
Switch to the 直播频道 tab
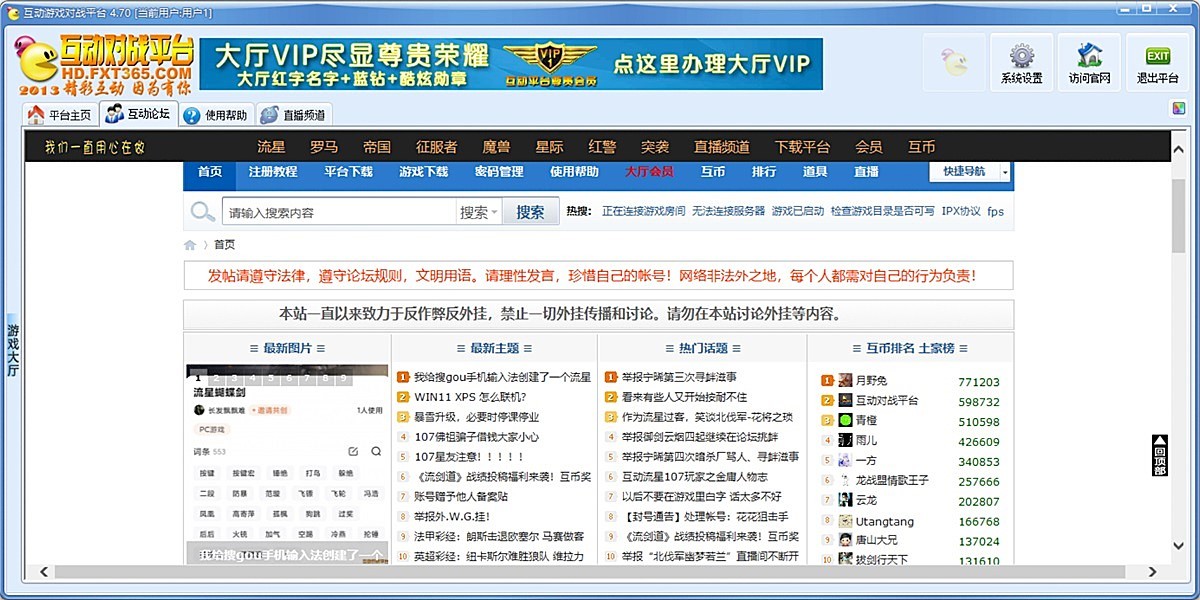click(297, 114)
